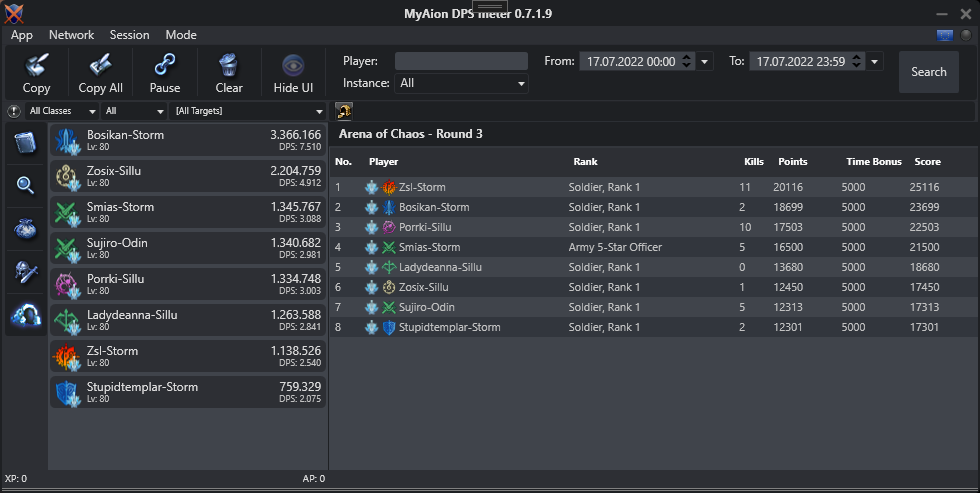980x493 pixels.
Task: Select the Porrki-Sillu row in arena table
Action: 654,227
